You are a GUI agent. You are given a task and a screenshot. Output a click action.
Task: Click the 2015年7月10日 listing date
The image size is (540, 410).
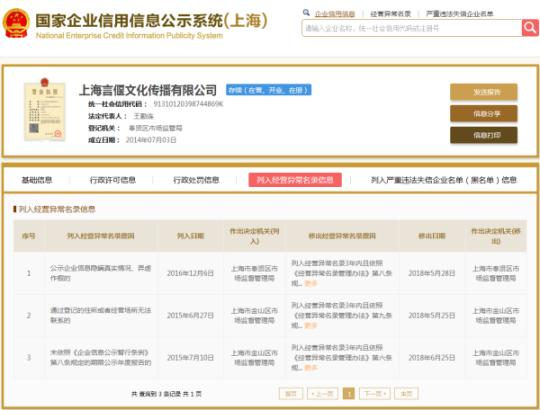(x=190, y=358)
